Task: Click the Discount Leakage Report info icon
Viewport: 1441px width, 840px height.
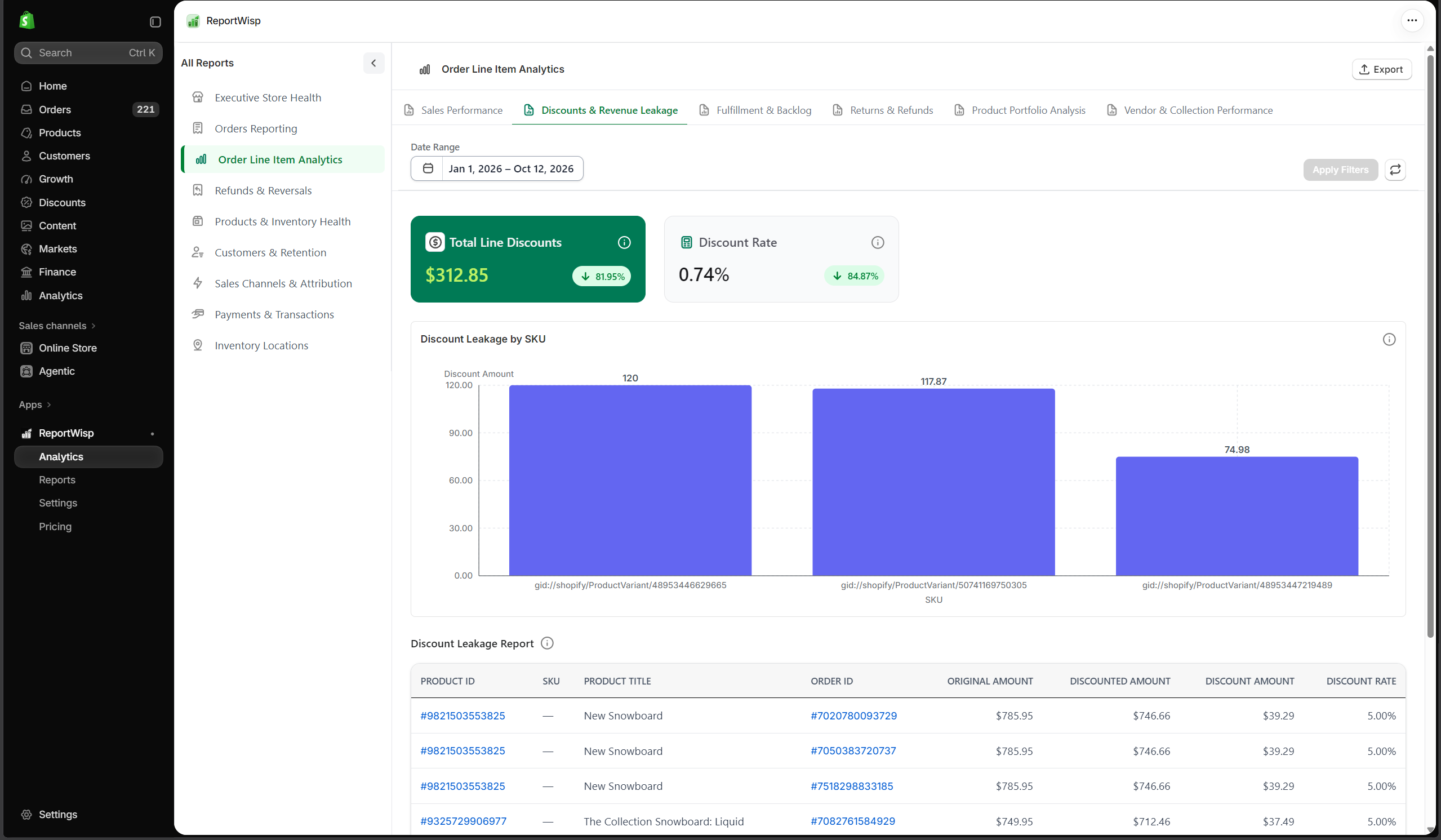Action: (547, 643)
